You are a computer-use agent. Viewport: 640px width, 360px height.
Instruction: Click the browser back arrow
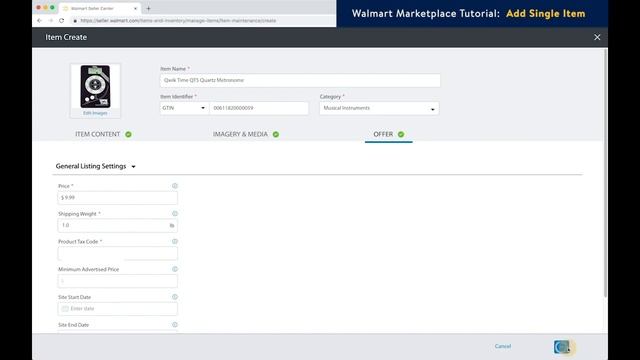click(40, 20)
